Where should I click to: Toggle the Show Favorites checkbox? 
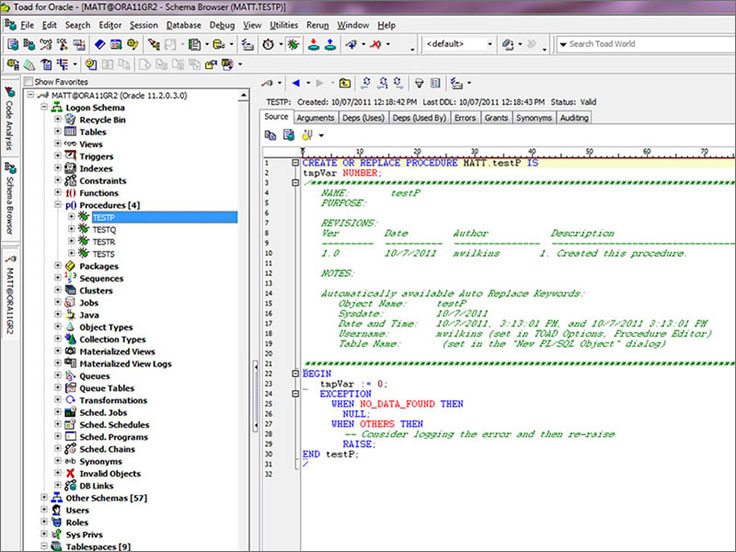tap(28, 82)
